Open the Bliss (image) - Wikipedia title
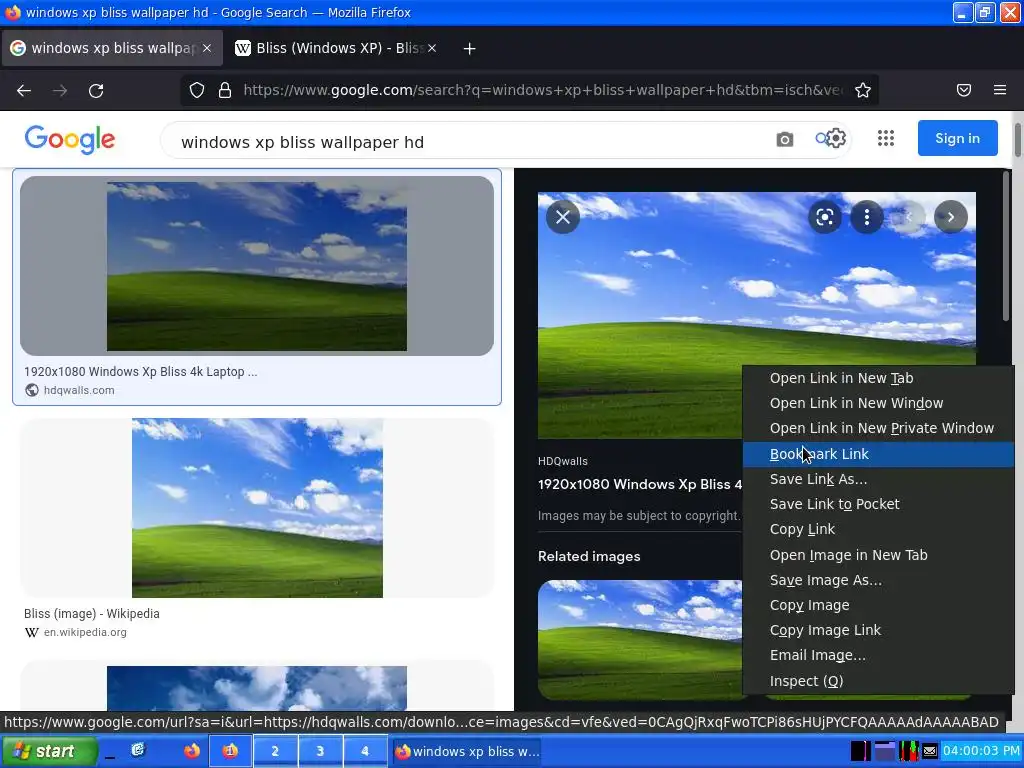The width and height of the screenshot is (1024, 768). pos(91,614)
